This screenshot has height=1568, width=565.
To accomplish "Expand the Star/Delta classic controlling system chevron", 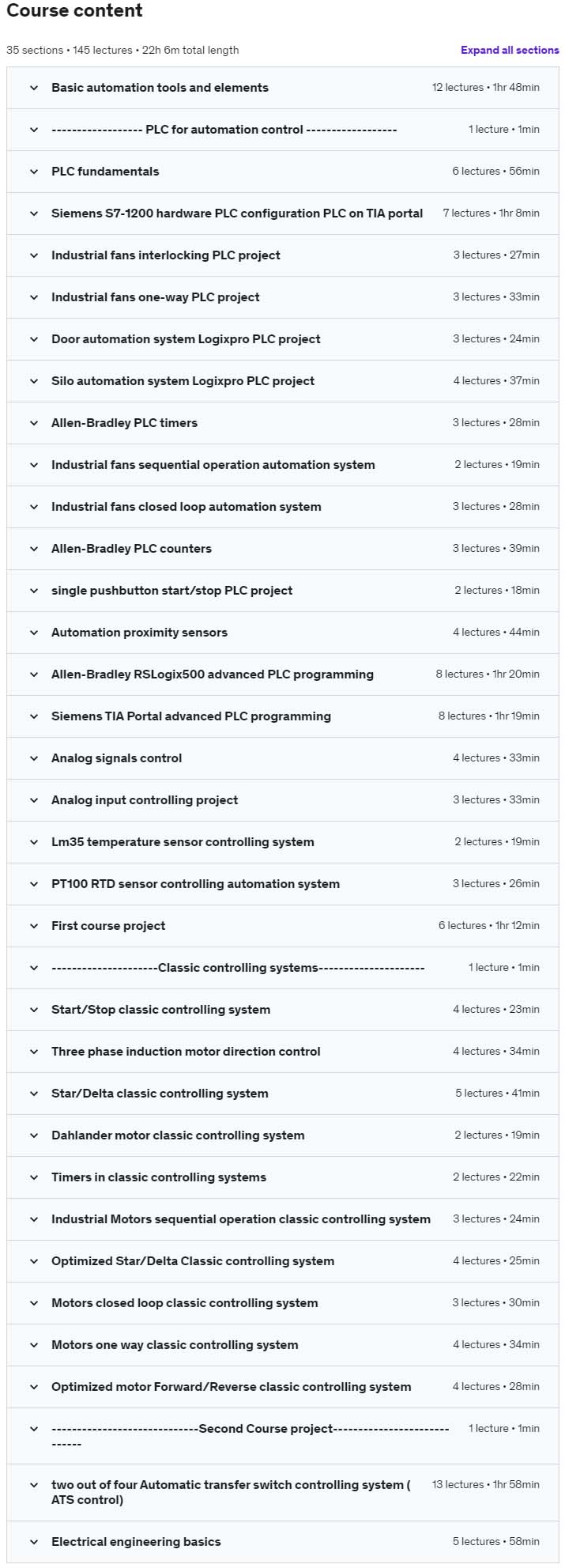I will tap(34, 1094).
